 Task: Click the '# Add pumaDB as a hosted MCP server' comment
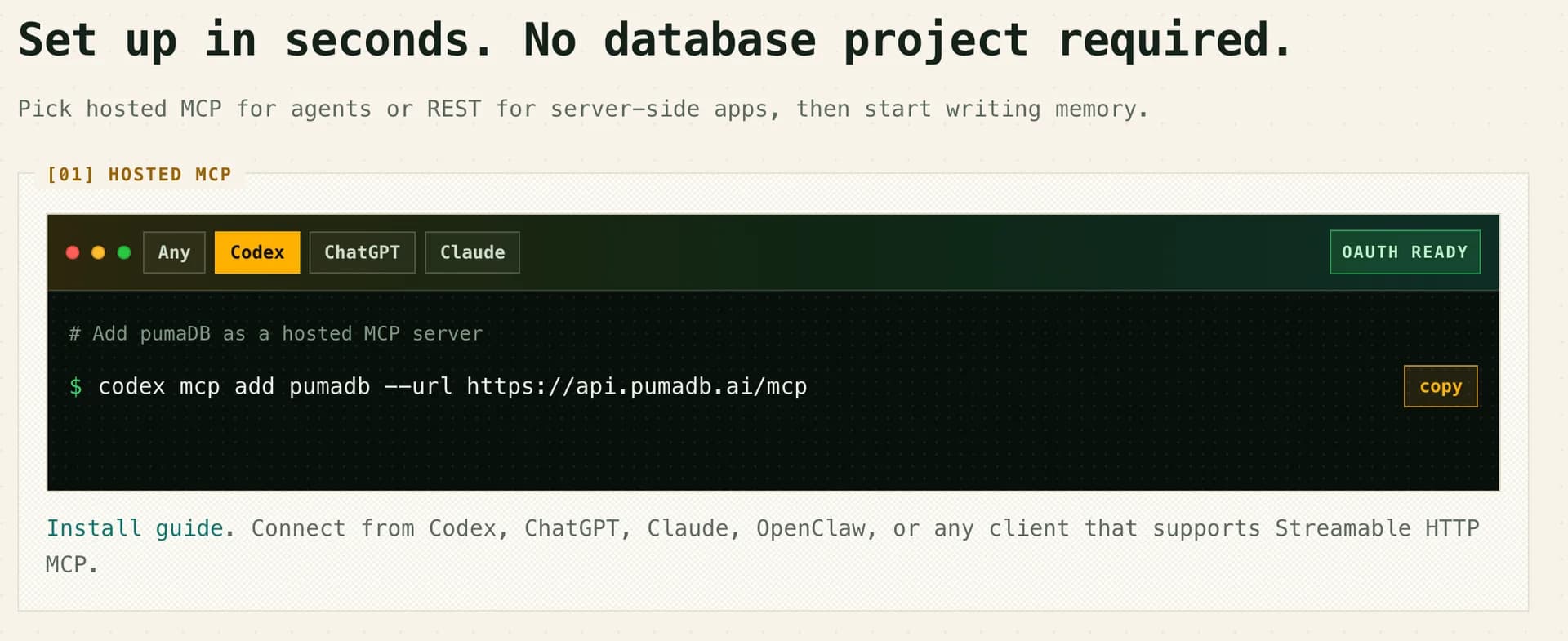[276, 333]
